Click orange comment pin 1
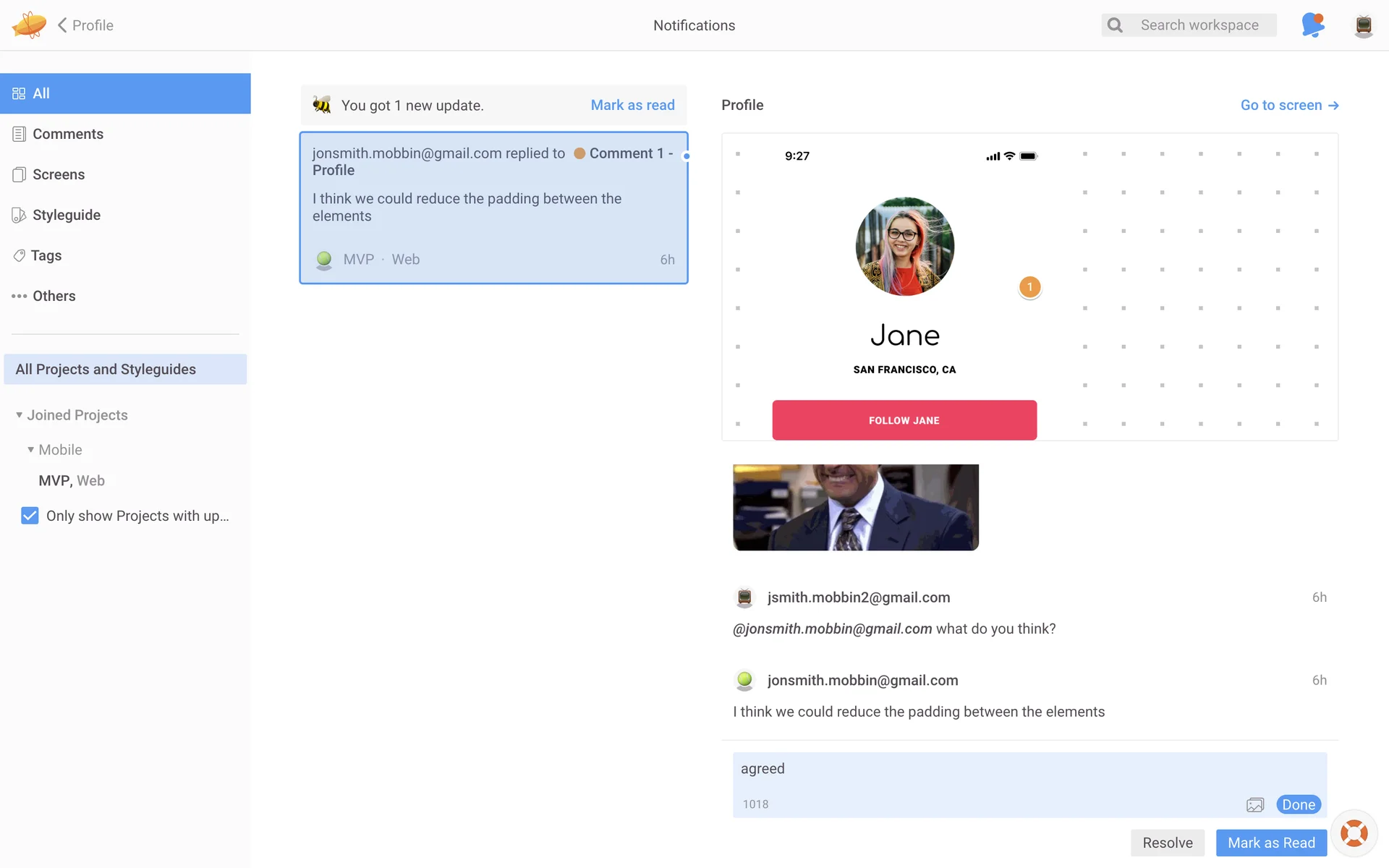 (x=1029, y=287)
